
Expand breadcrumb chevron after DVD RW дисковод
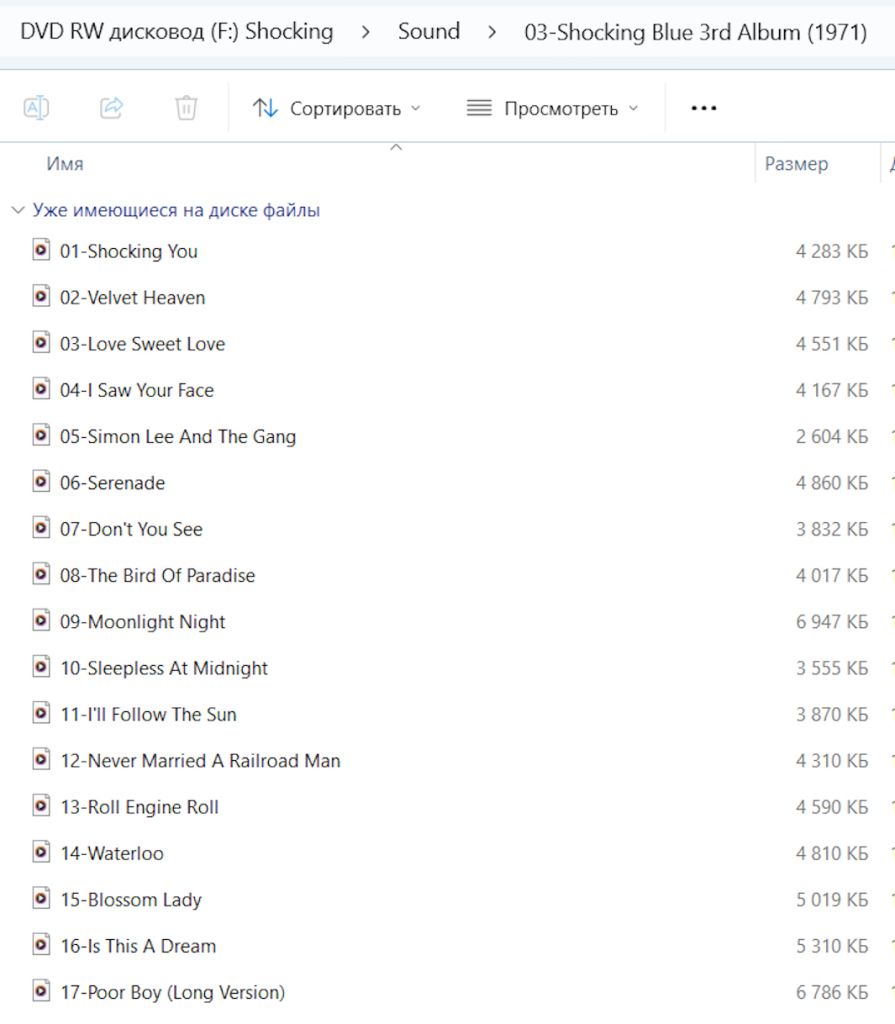pyautogui.click(x=366, y=31)
